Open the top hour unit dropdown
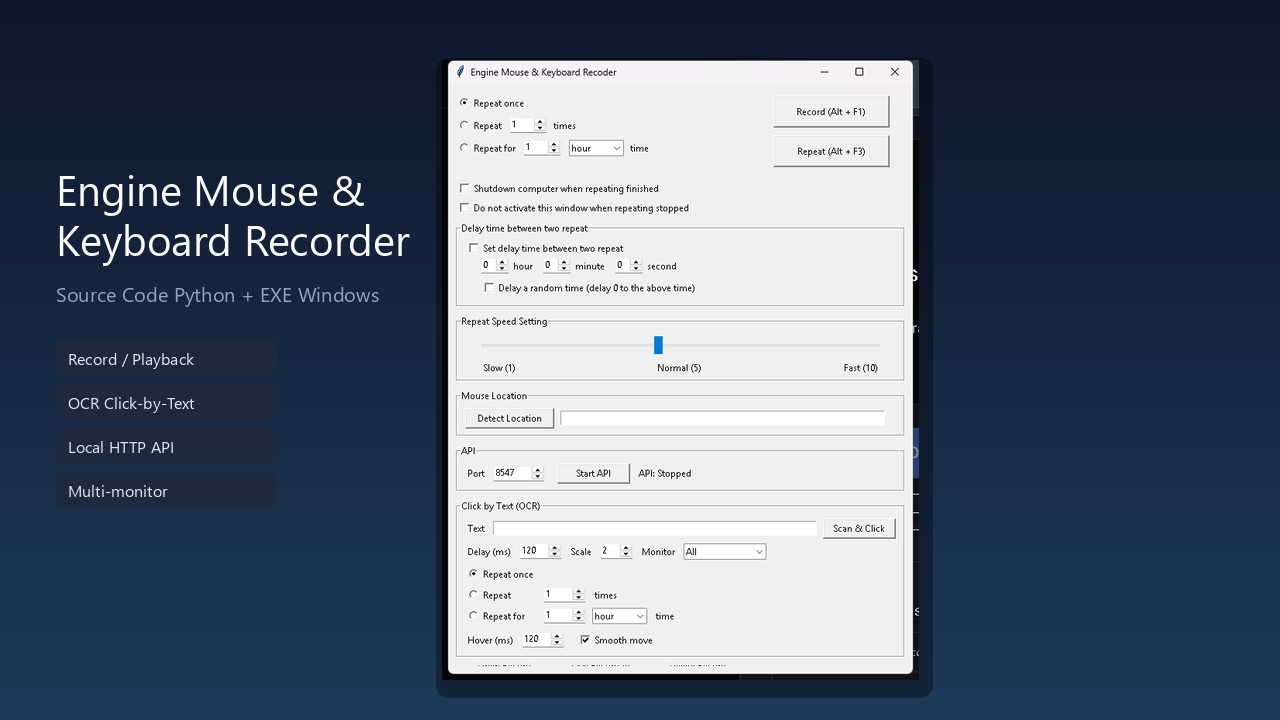Screen dimensions: 1280x720 click(x=596, y=148)
